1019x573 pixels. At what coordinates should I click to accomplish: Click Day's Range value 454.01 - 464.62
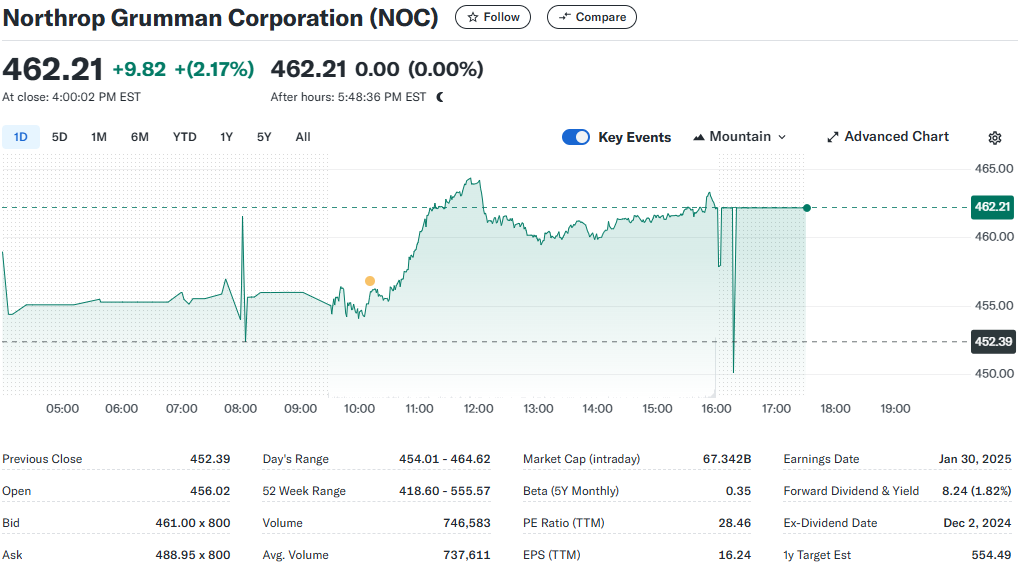coord(445,459)
